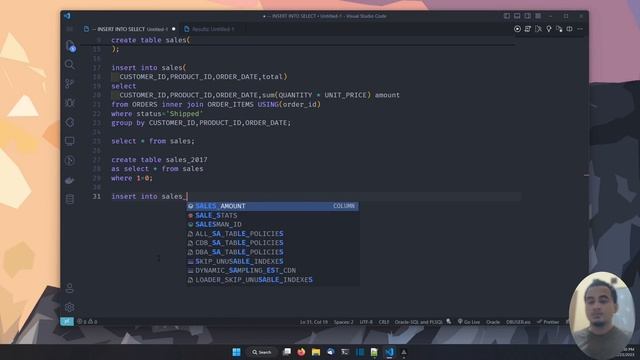The width and height of the screenshot is (640, 360).
Task: Click Prettier in status bar
Action: (x=548, y=322)
